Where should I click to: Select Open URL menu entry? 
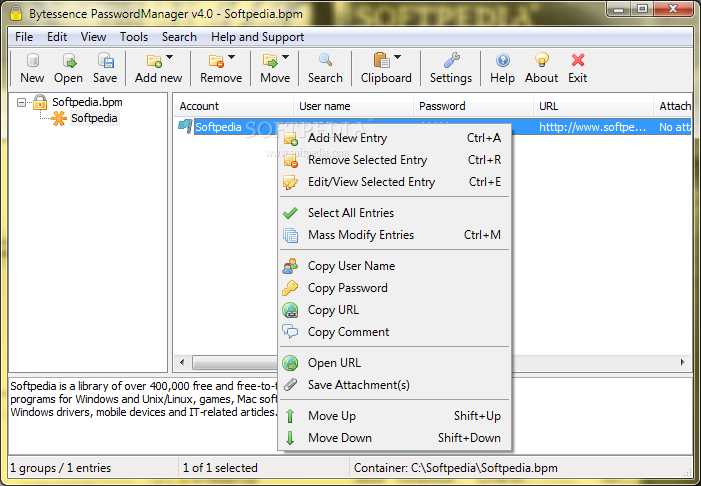pyautogui.click(x=394, y=363)
